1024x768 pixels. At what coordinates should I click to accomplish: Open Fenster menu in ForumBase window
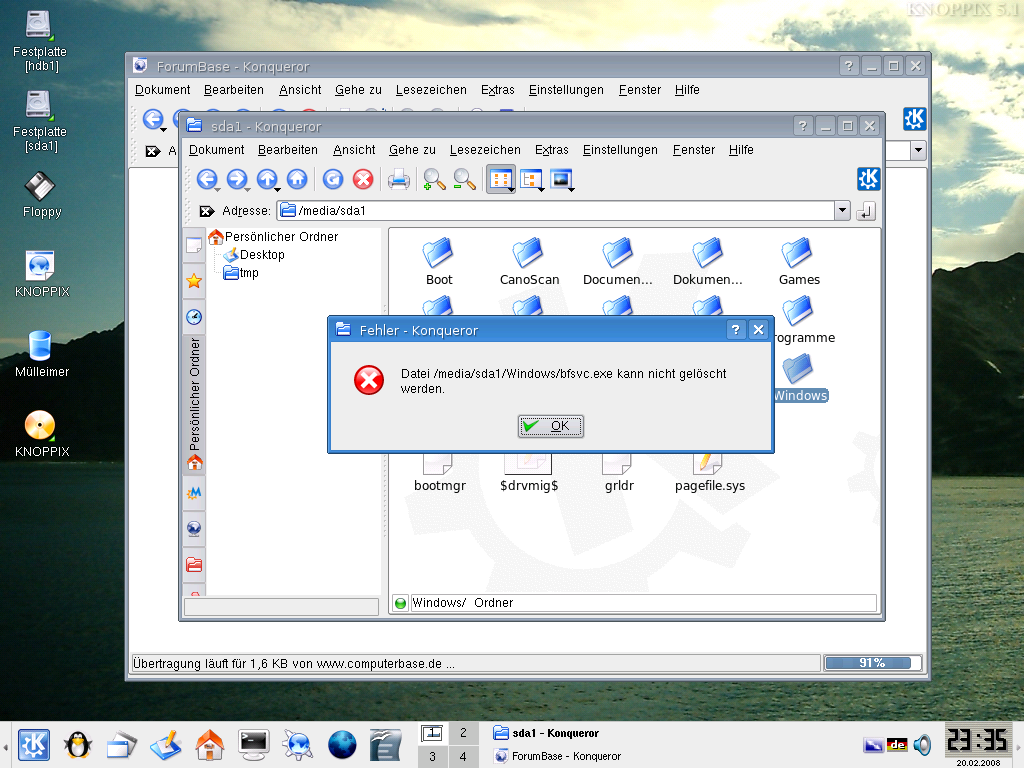pyautogui.click(x=640, y=90)
